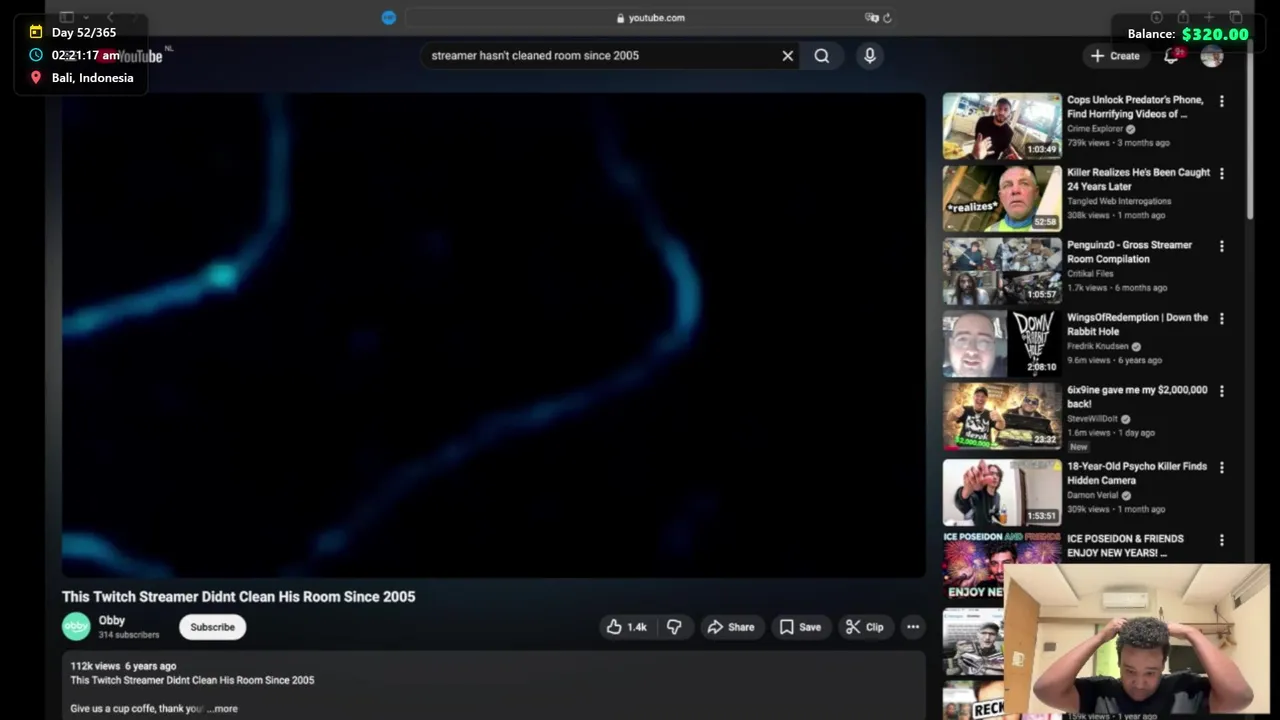The image size is (1280, 720).
Task: Subscribe to the Obby channel
Action: (x=212, y=627)
